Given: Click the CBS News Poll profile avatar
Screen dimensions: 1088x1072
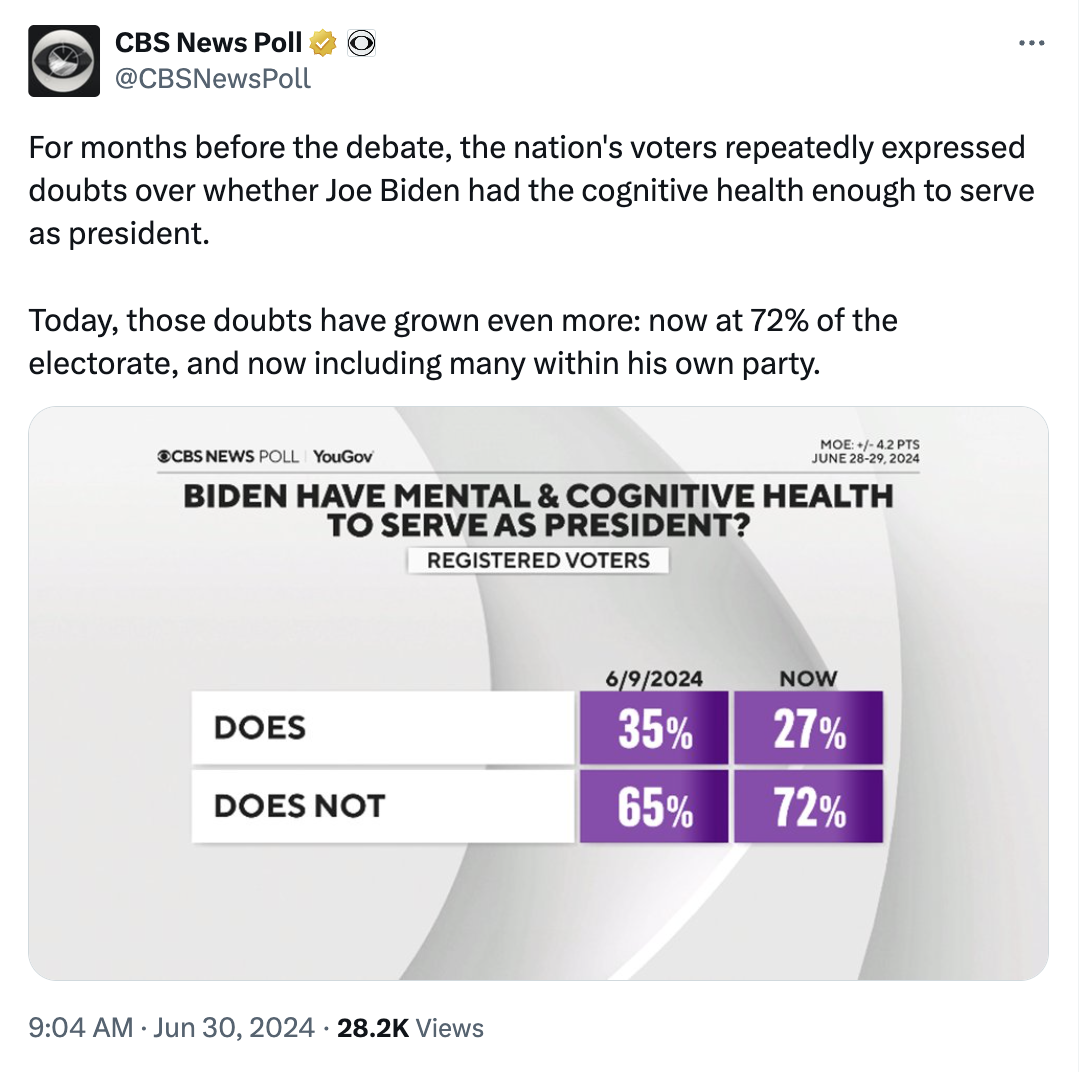Looking at the screenshot, I should [x=64, y=61].
